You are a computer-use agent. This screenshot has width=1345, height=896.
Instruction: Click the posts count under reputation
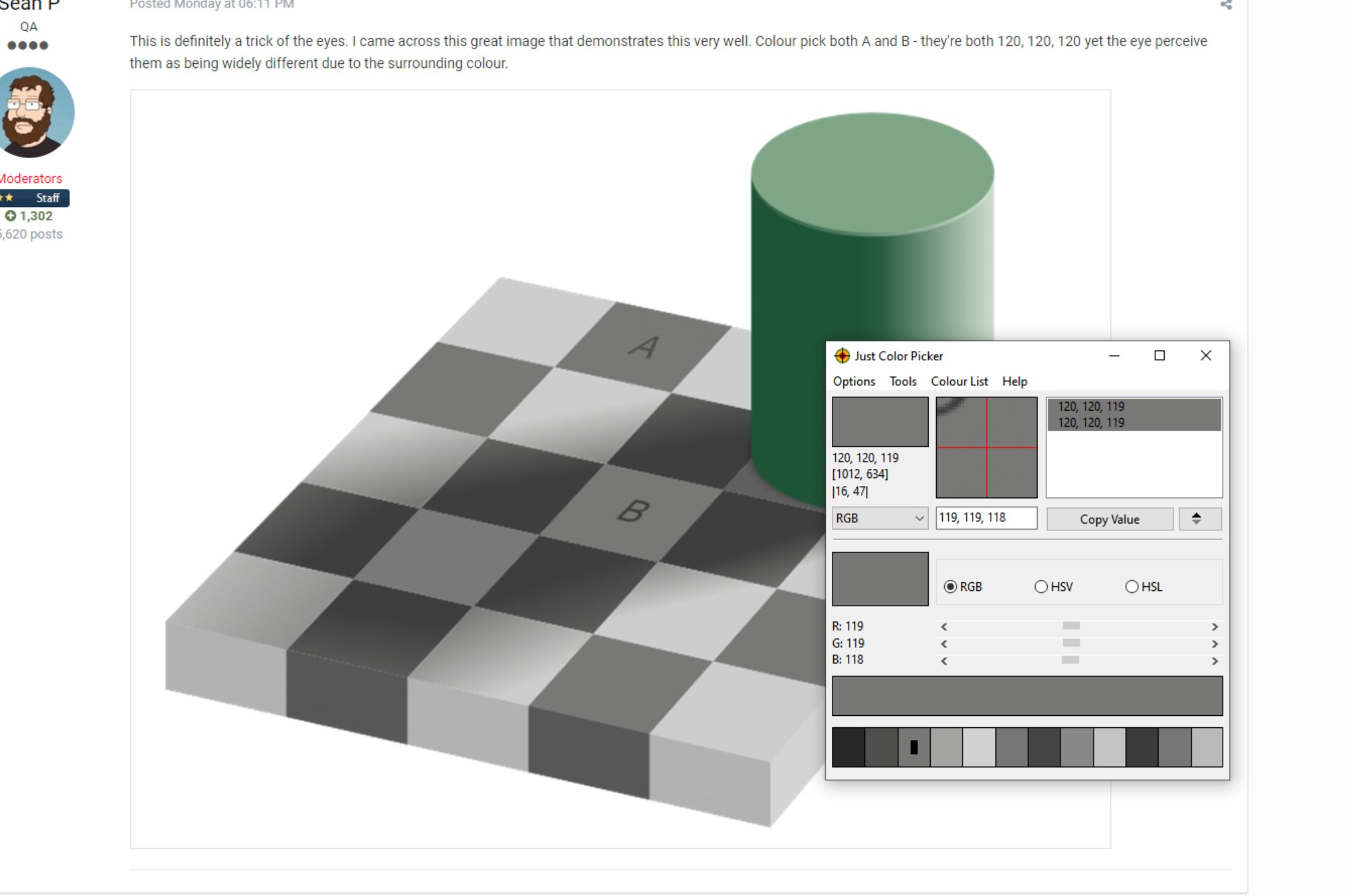click(32, 234)
